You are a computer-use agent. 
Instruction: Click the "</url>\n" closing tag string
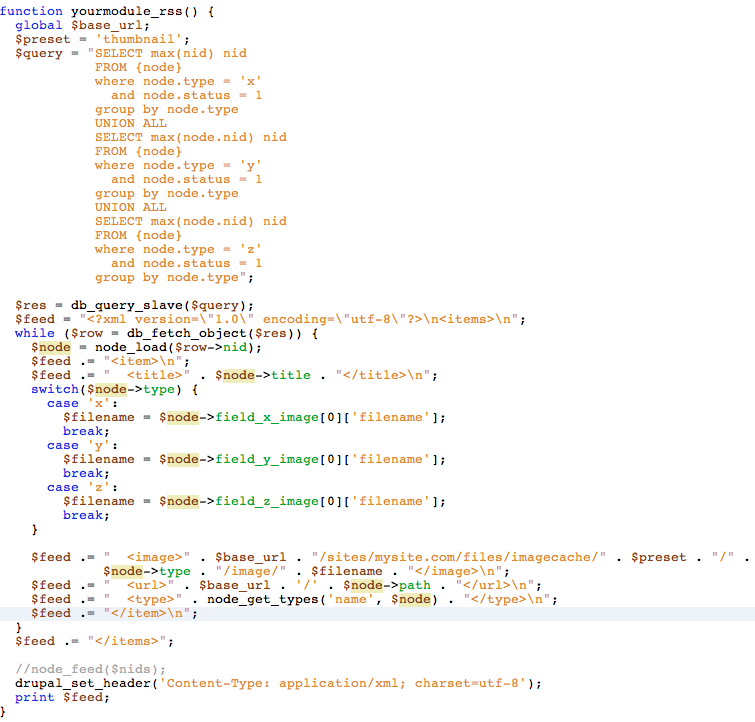click(x=494, y=585)
